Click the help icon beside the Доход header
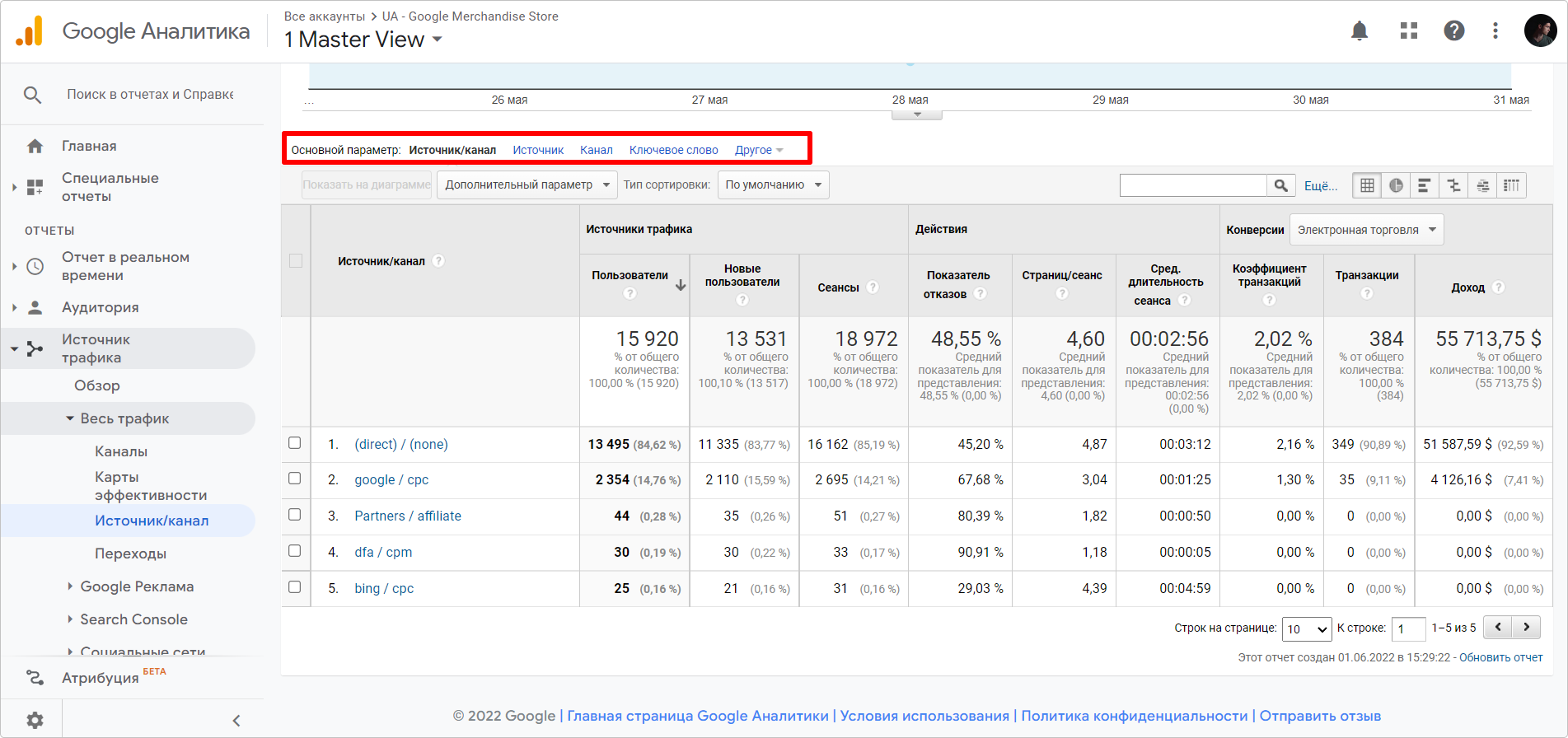The image size is (1568, 738). click(1499, 287)
